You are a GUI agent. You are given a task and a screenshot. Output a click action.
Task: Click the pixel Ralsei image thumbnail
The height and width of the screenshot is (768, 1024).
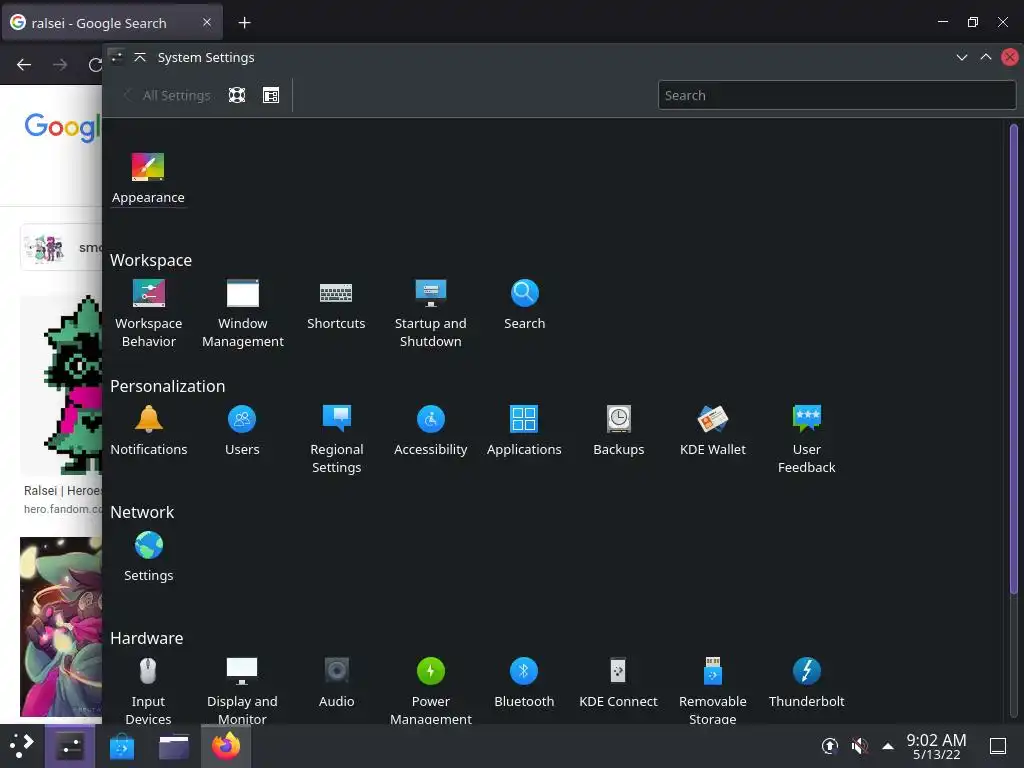[x=61, y=385]
